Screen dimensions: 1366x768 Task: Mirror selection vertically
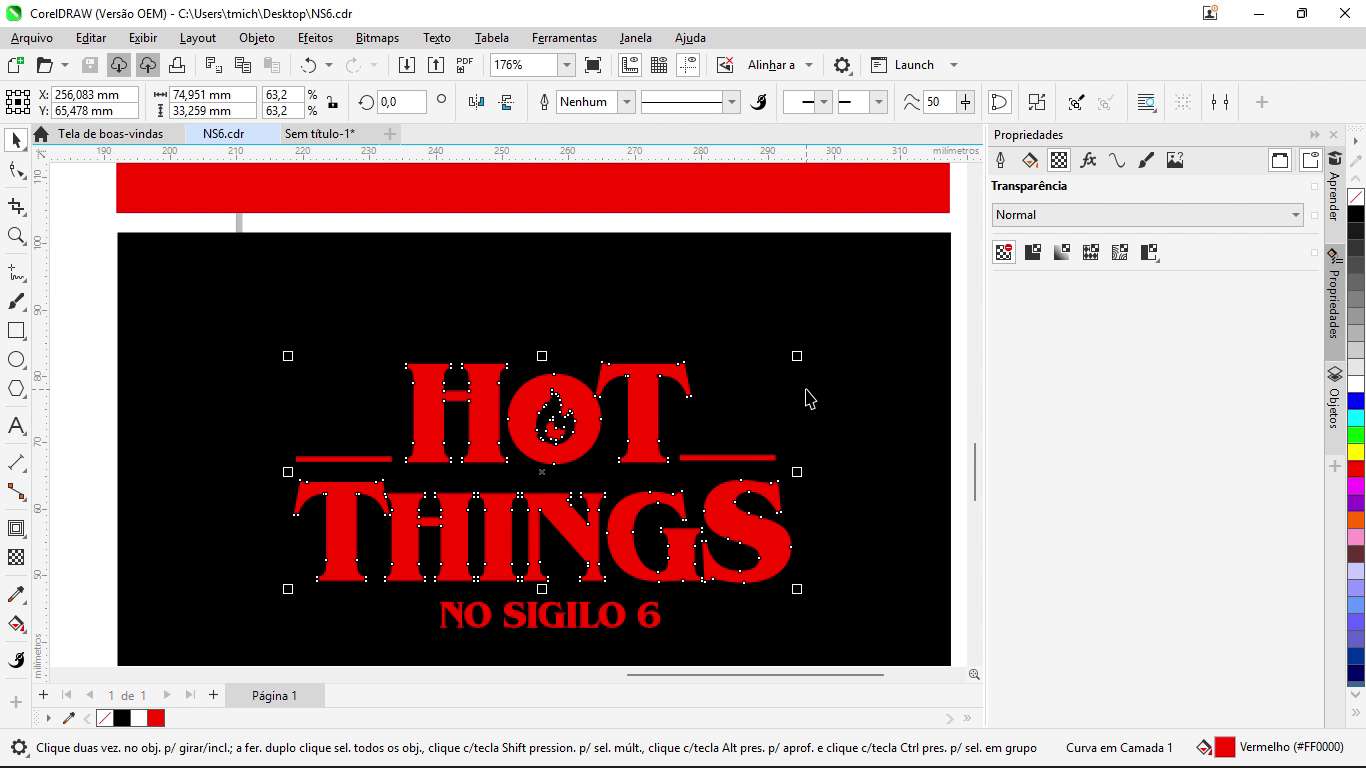pyautogui.click(x=506, y=102)
